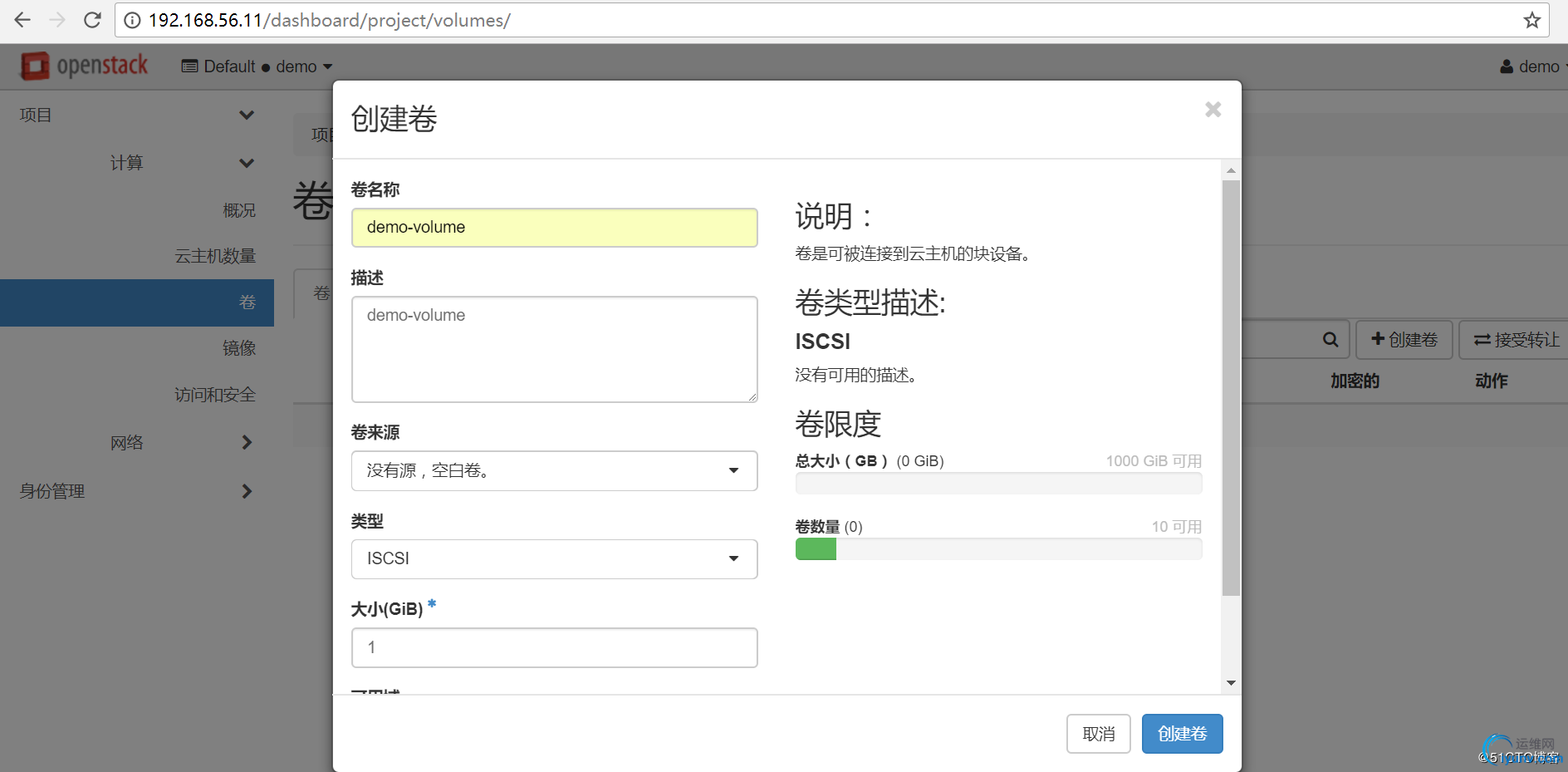Bookmark page with the star icon
Screen dimensions: 1568x772
(1532, 21)
